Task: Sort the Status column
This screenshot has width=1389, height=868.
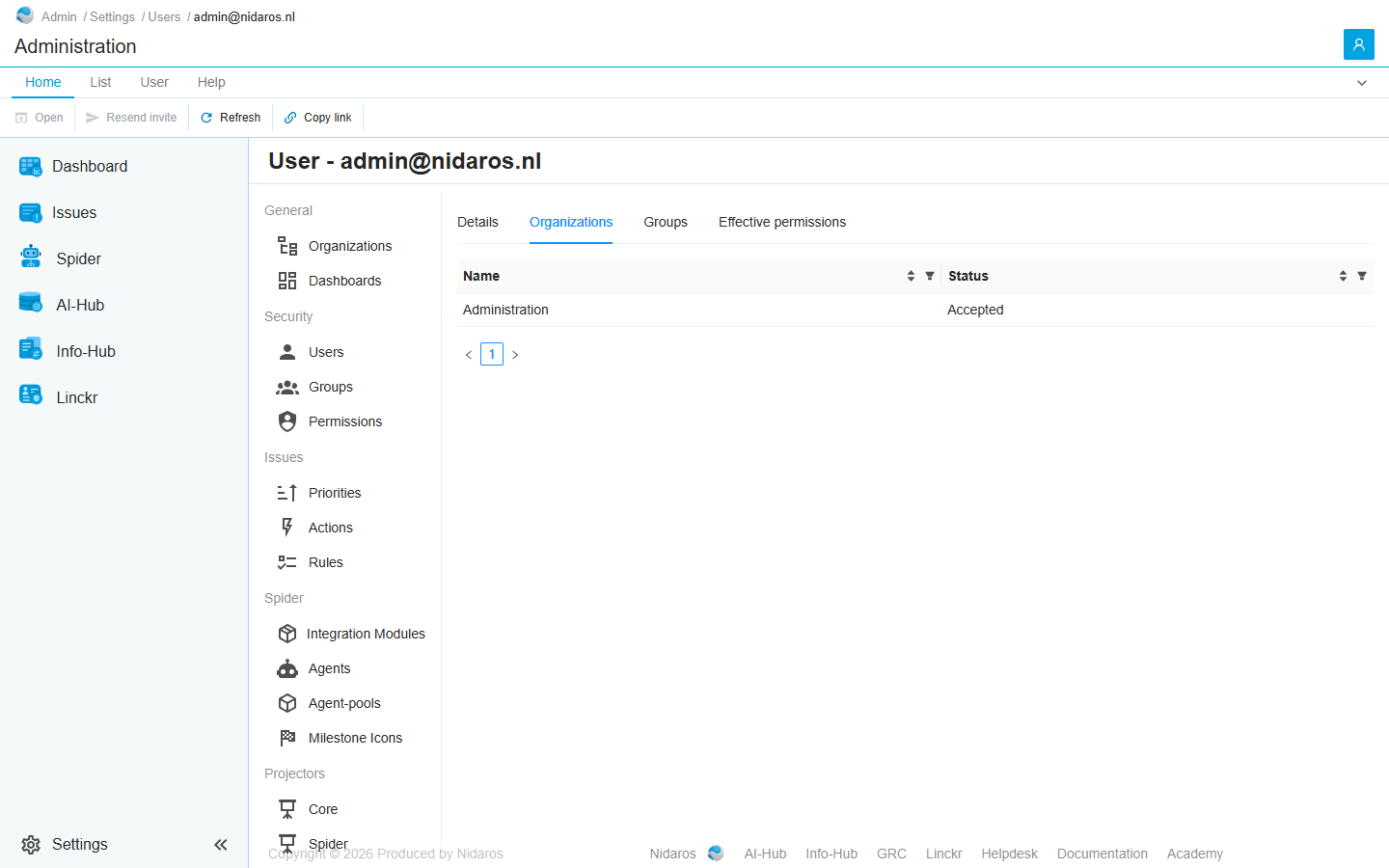Action: [1343, 276]
